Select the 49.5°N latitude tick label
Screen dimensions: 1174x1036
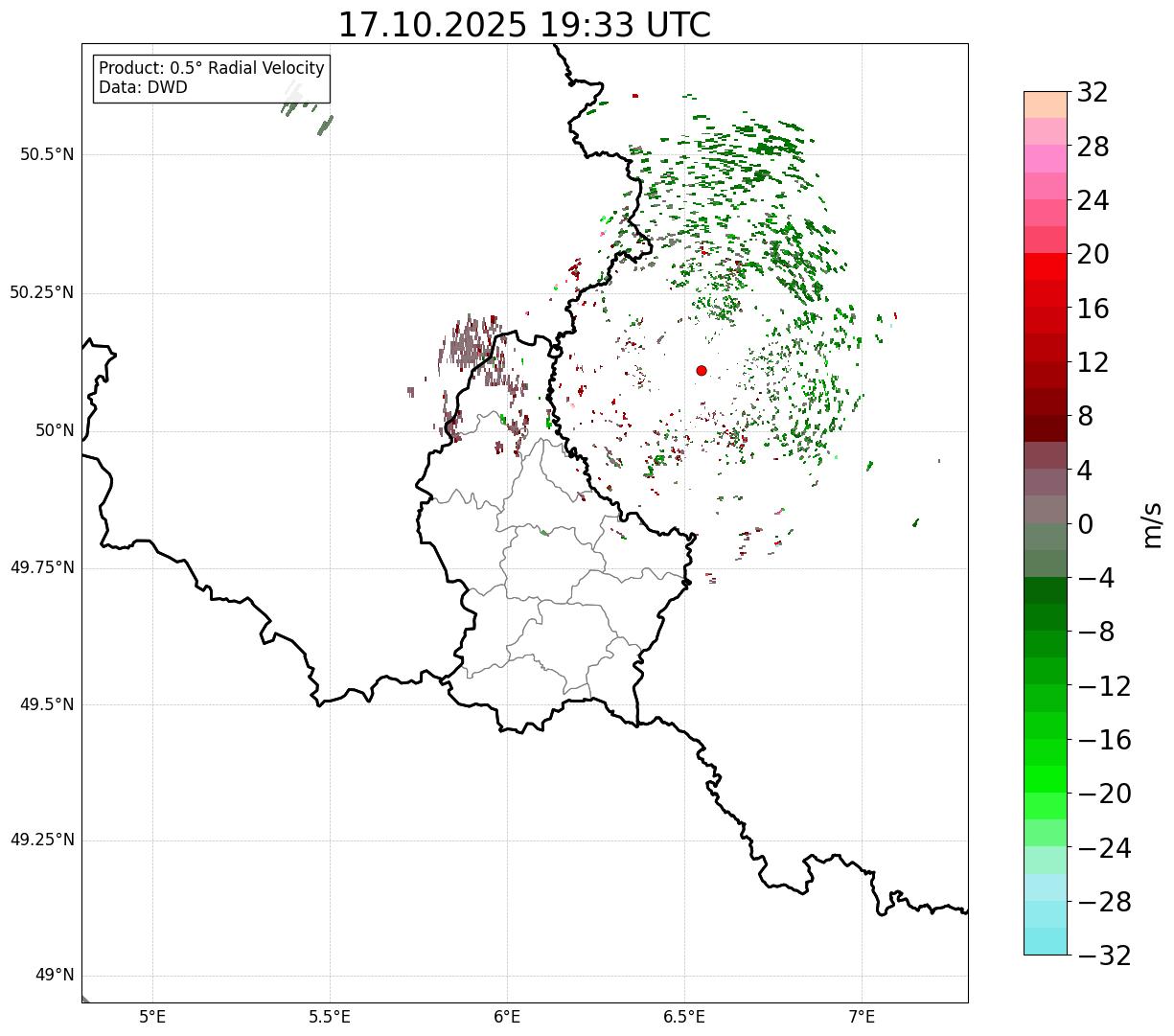click(x=47, y=704)
